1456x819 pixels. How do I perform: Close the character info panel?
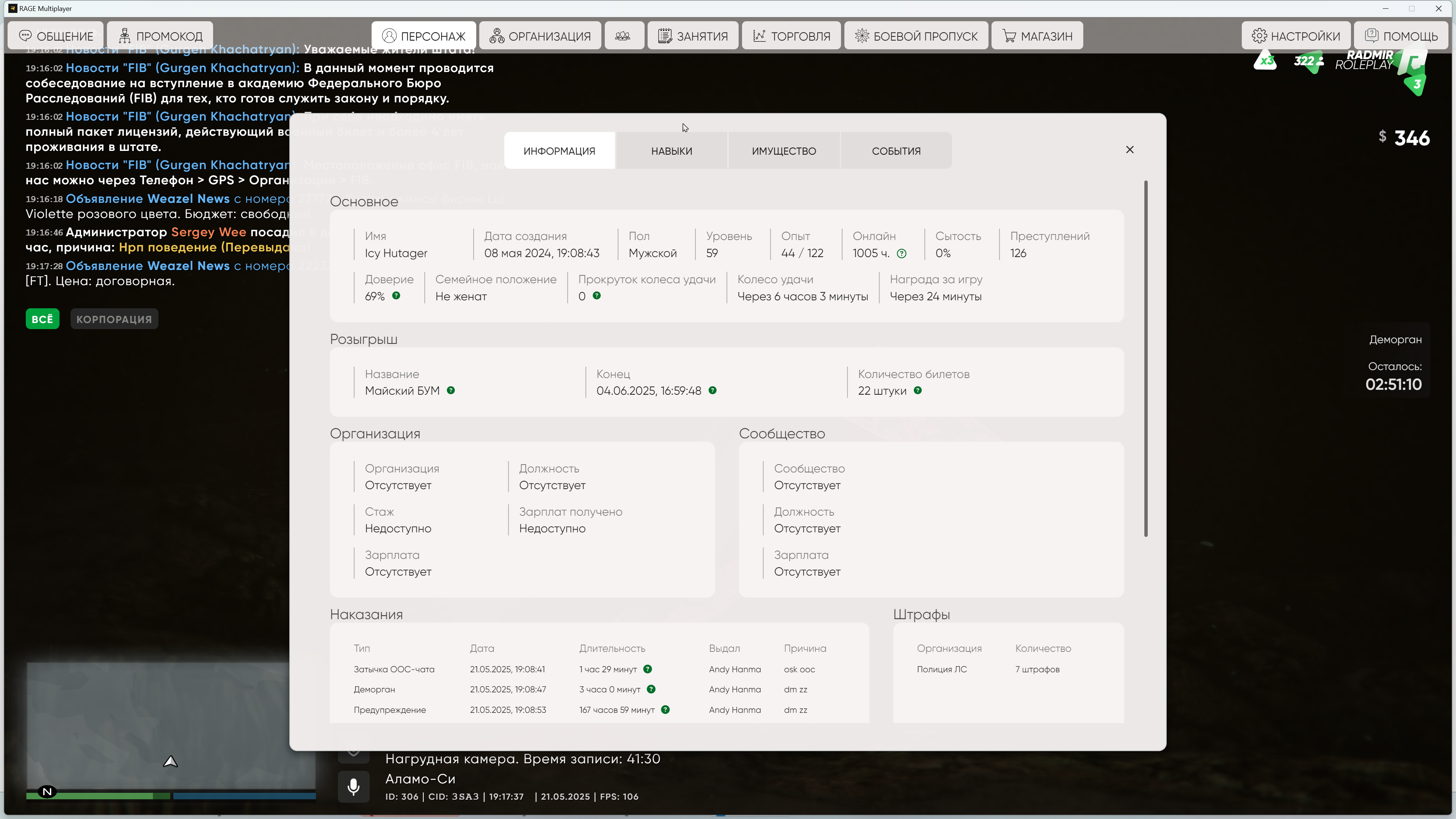click(x=1129, y=150)
